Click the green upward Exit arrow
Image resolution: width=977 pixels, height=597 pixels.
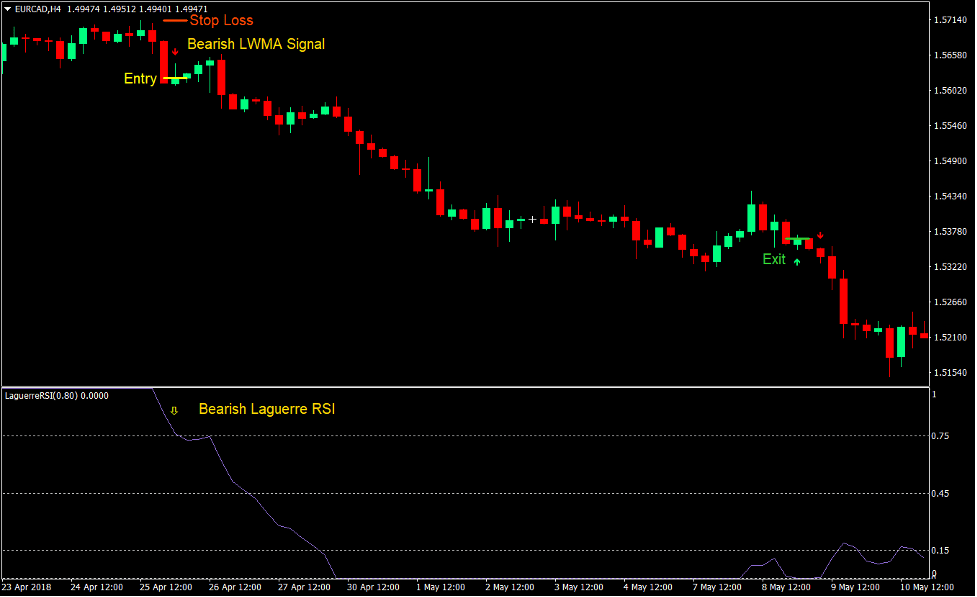pyautogui.click(x=797, y=262)
